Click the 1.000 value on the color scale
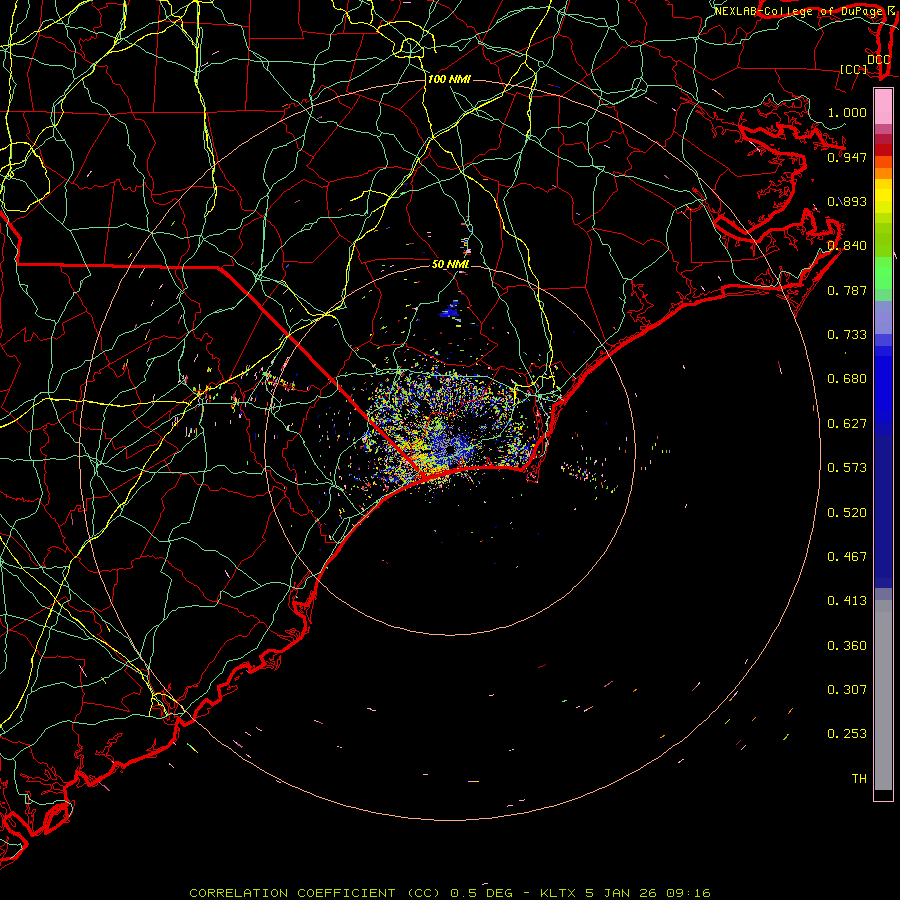Image resolution: width=900 pixels, height=900 pixels. click(847, 112)
